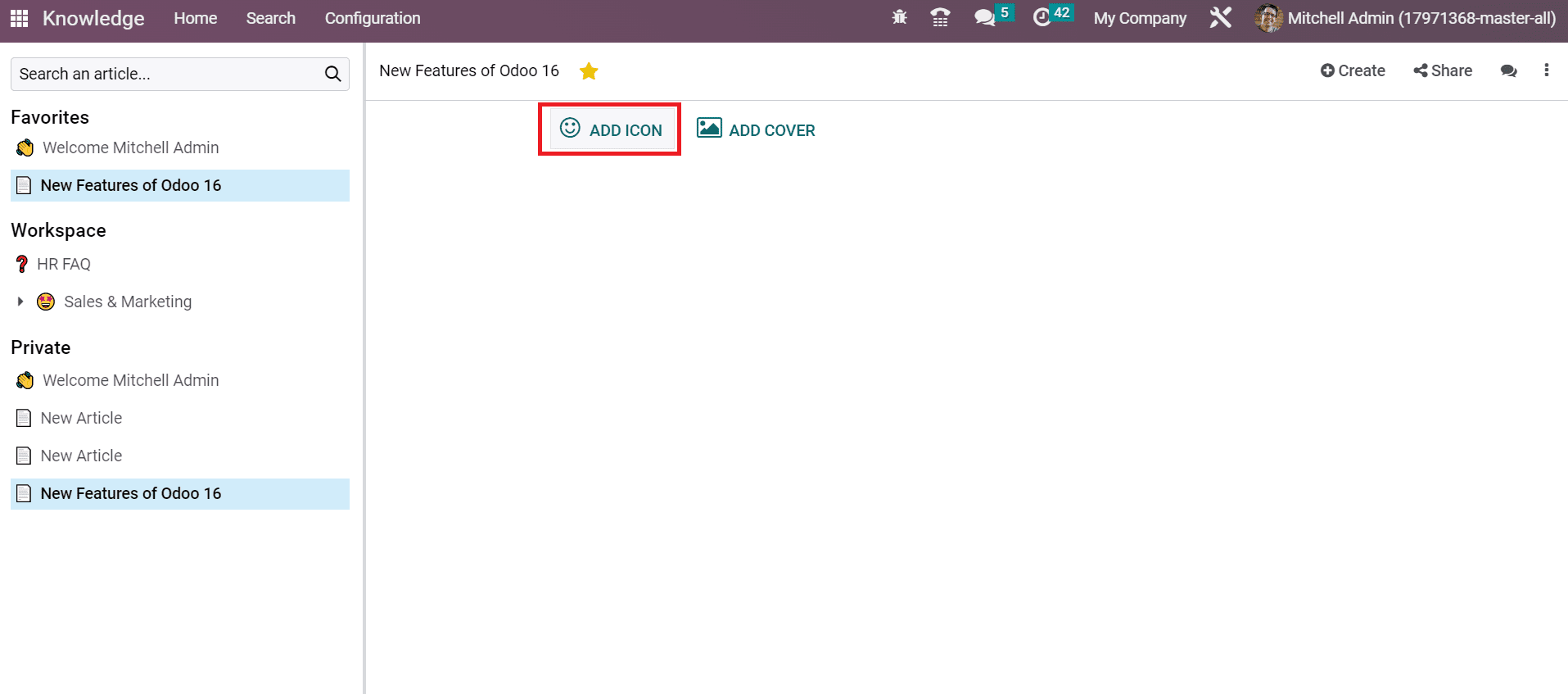Open the Search menu
The height and width of the screenshot is (694, 1568).
pos(271,18)
